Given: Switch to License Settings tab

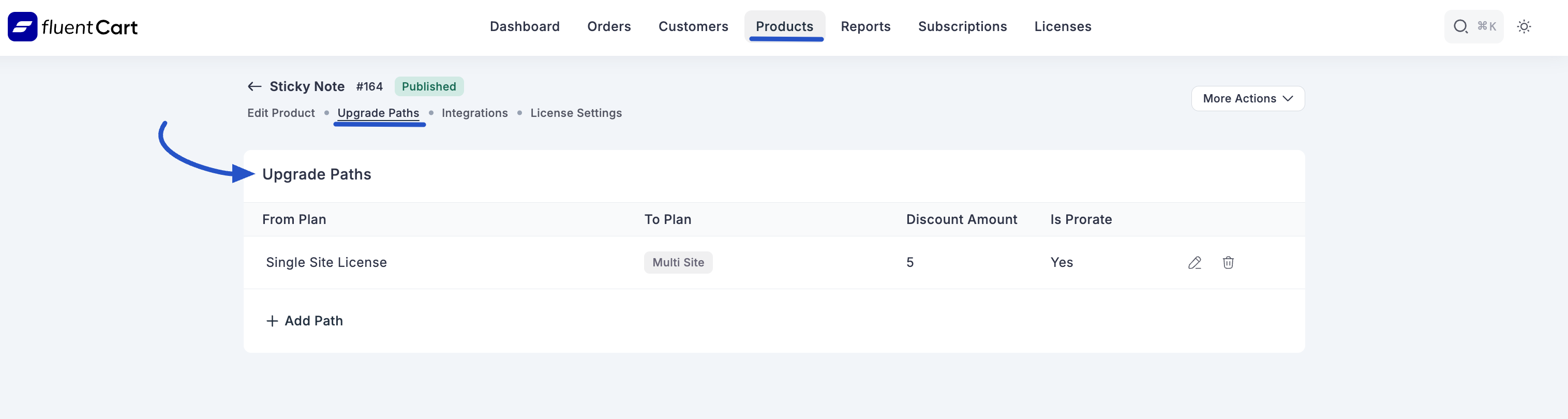Looking at the screenshot, I should click(x=575, y=113).
